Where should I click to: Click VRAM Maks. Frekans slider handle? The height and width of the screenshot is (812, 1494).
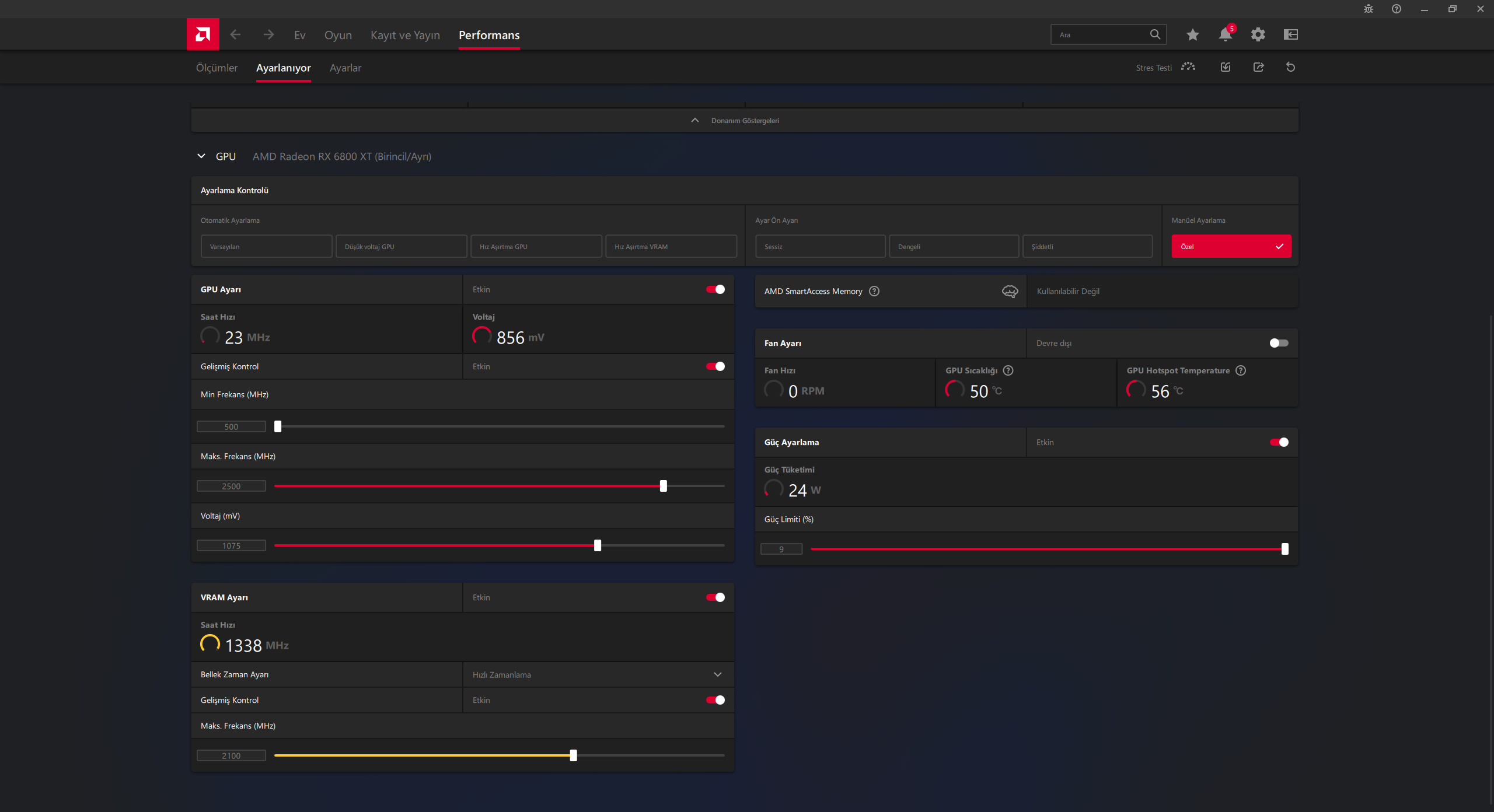[574, 755]
